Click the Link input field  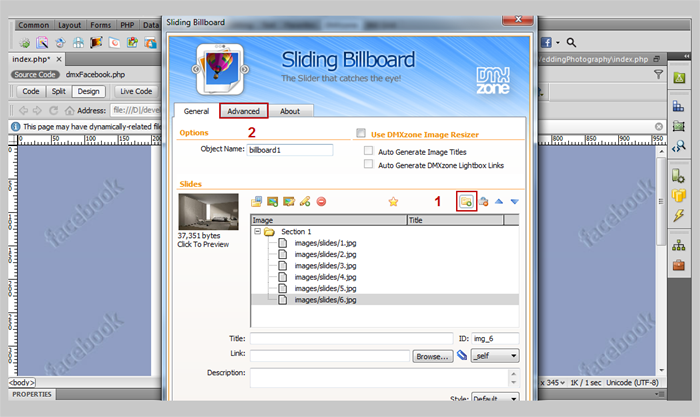[x=330, y=356]
